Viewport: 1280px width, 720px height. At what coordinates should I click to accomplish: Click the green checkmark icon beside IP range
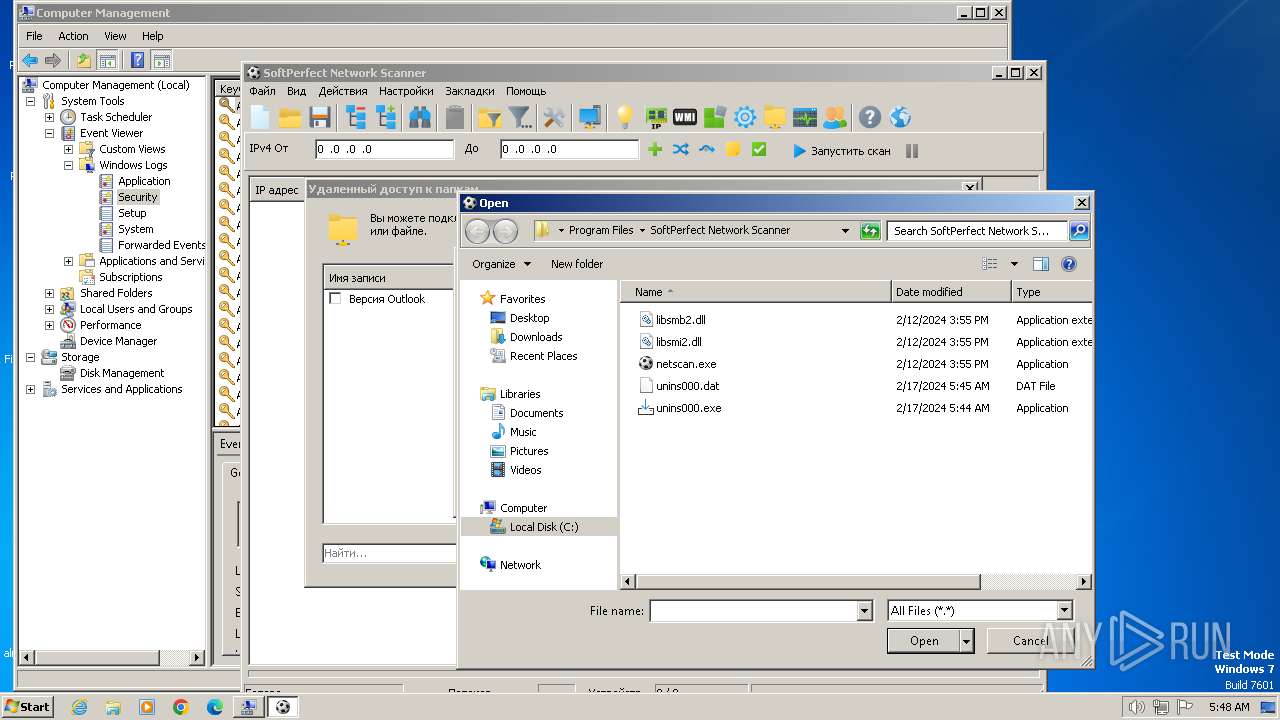[x=759, y=150]
